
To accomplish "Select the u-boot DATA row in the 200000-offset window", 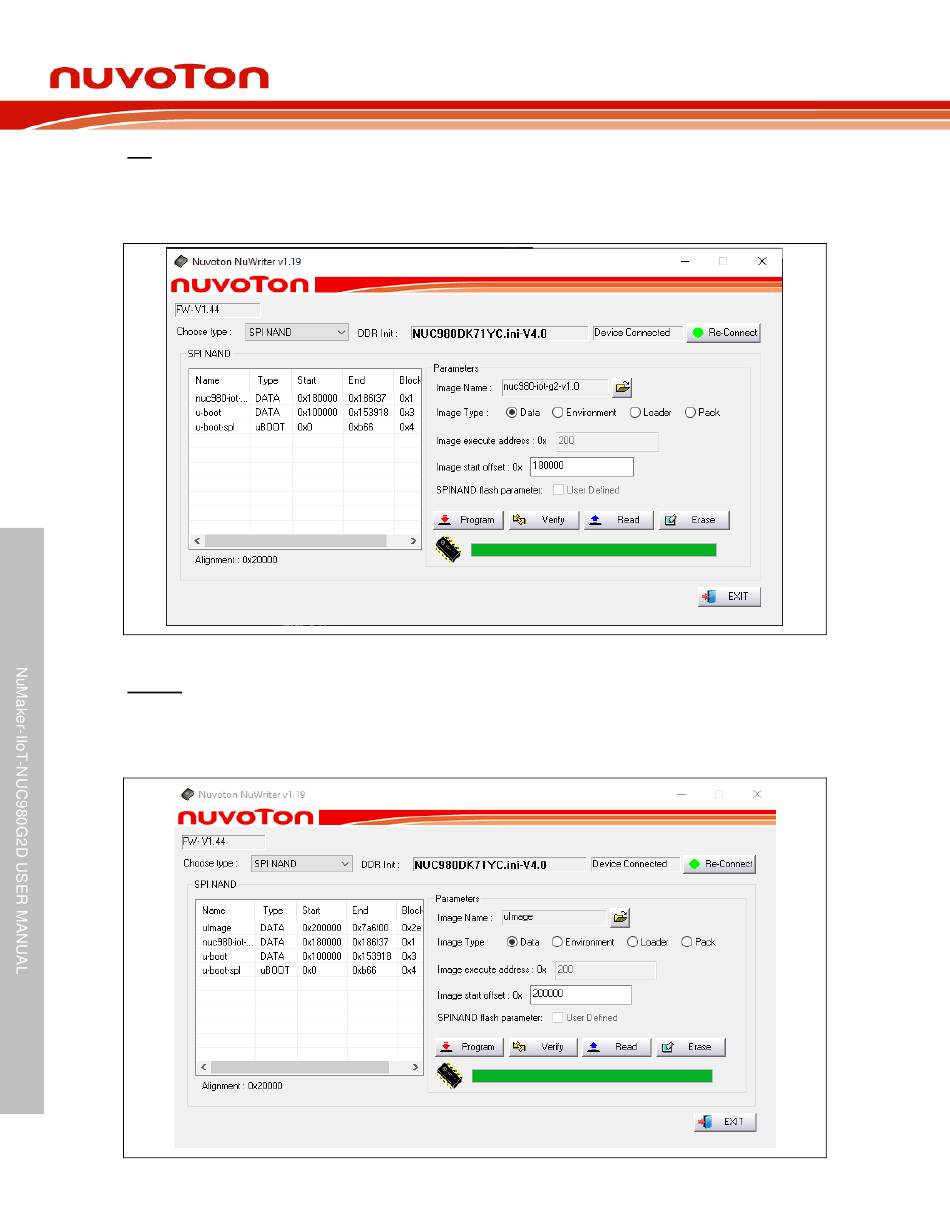I will click(x=310, y=956).
